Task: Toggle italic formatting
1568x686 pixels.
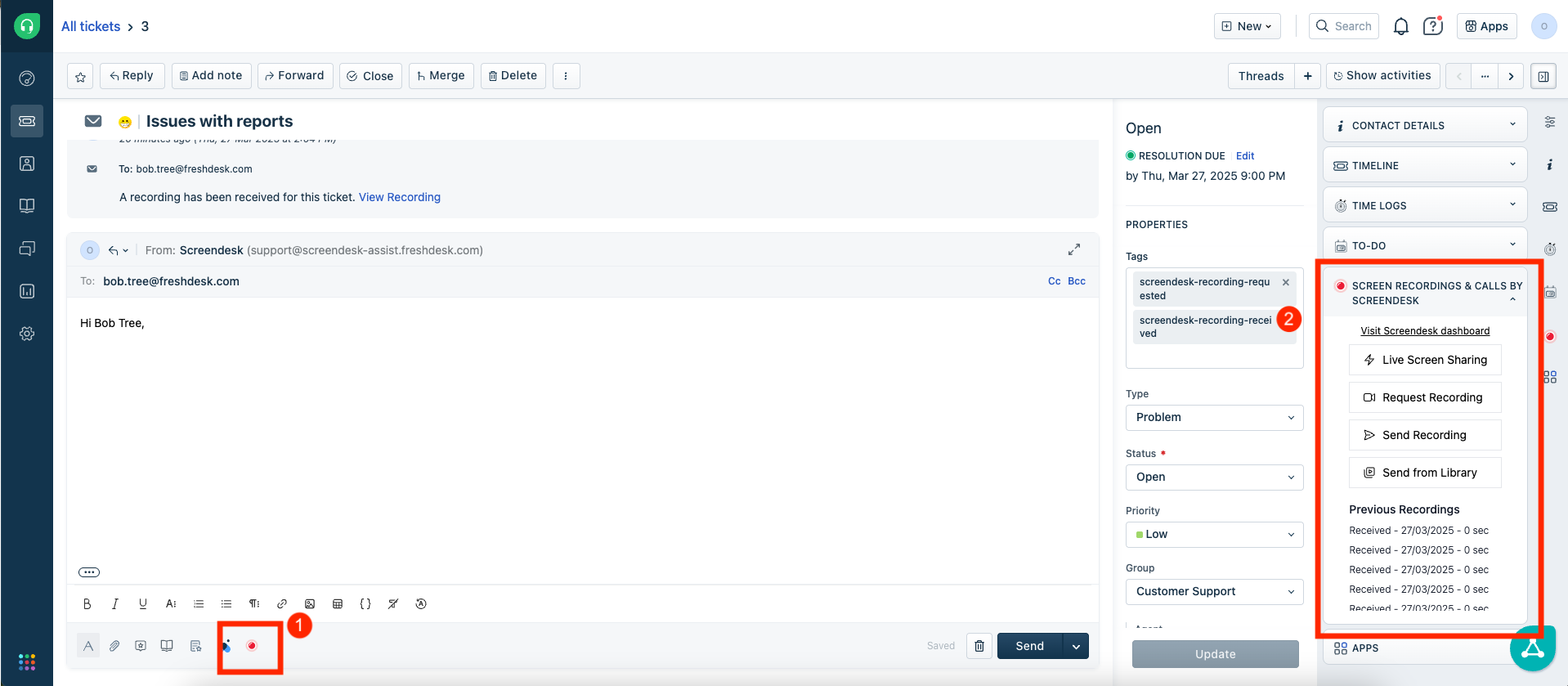Action: pyautogui.click(x=115, y=604)
